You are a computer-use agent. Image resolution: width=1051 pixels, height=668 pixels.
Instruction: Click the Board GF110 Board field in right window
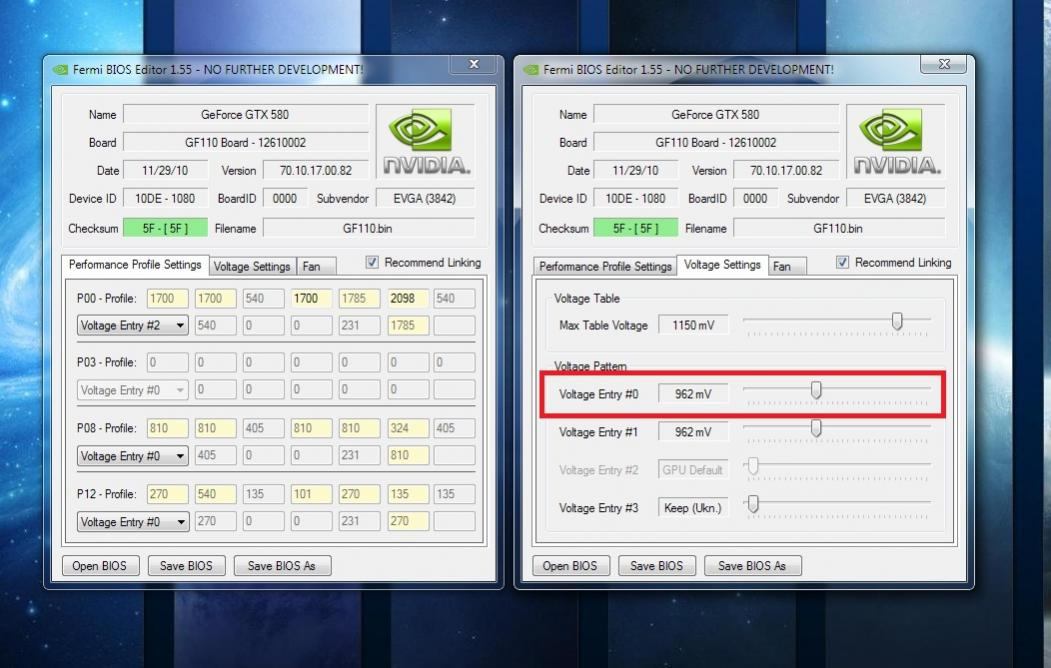716,142
